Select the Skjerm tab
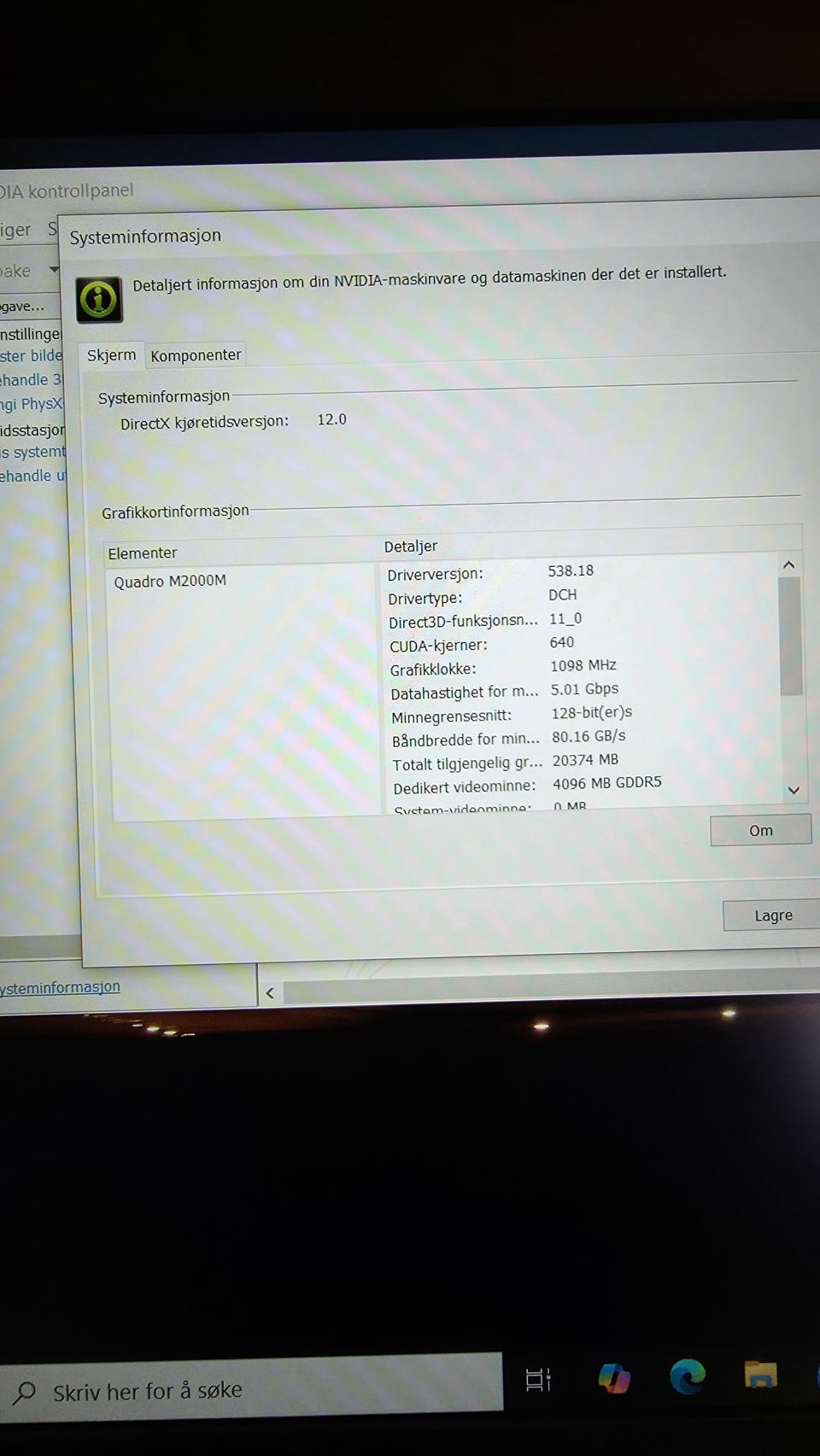This screenshot has height=1456, width=820. 111,355
